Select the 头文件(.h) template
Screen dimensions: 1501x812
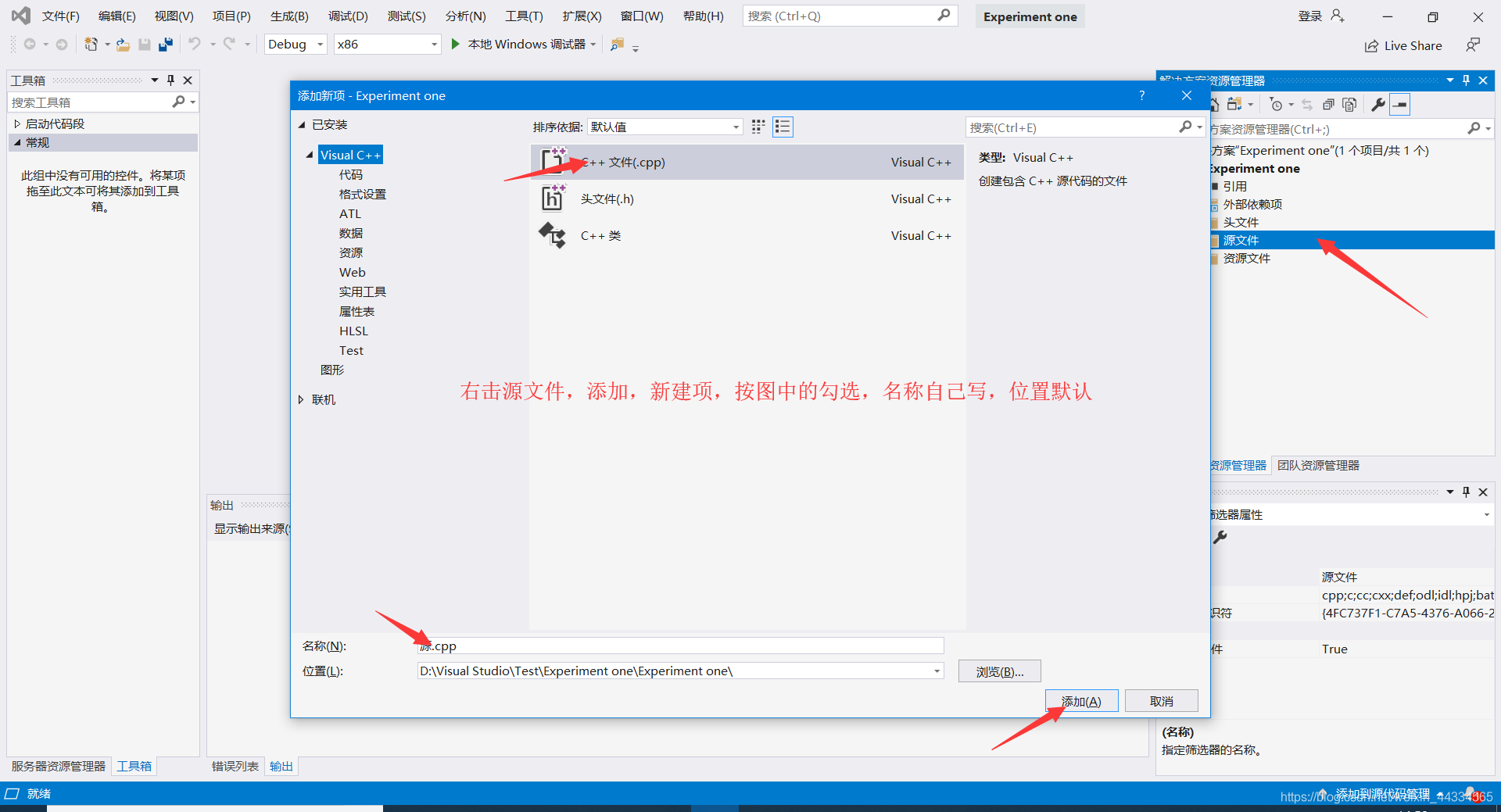pyautogui.click(x=747, y=199)
